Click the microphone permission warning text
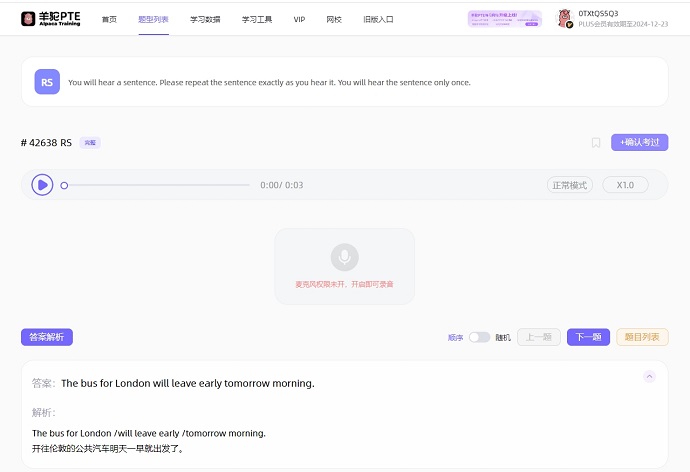Screen dimensions: 690x472 (x=344, y=284)
